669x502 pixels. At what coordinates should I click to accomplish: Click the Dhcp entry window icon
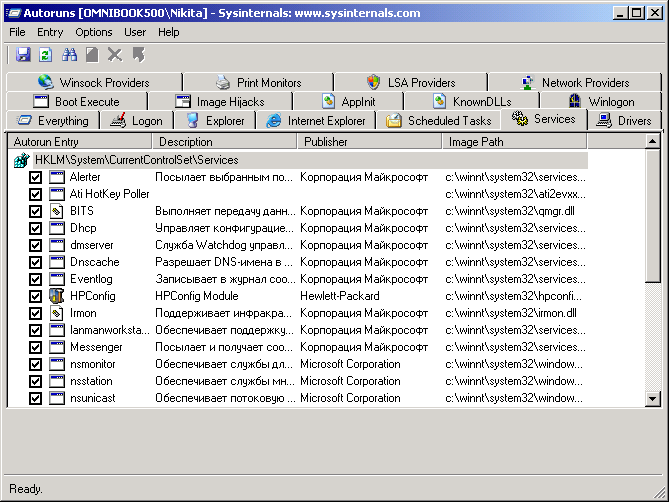click(x=56, y=228)
